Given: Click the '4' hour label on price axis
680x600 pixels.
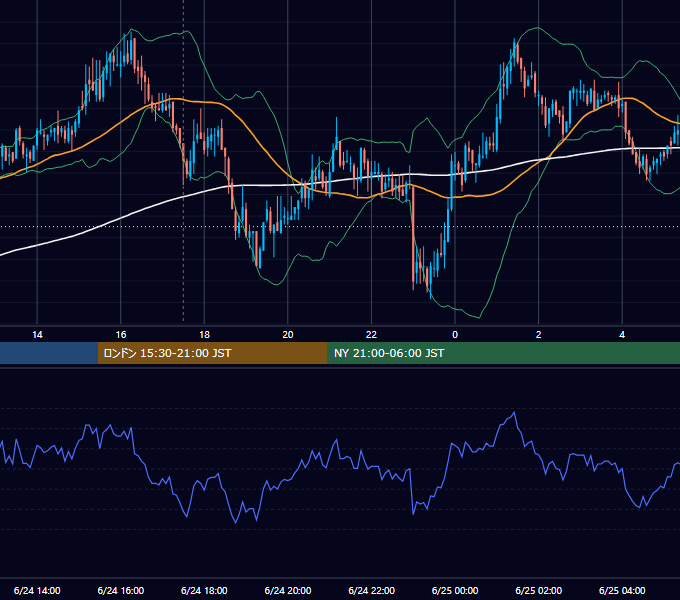Looking at the screenshot, I should click(622, 335).
